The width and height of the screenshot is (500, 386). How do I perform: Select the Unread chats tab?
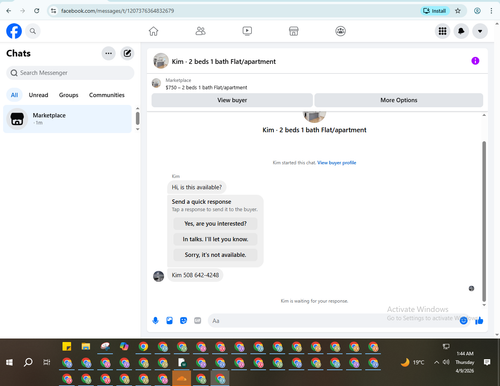38,95
